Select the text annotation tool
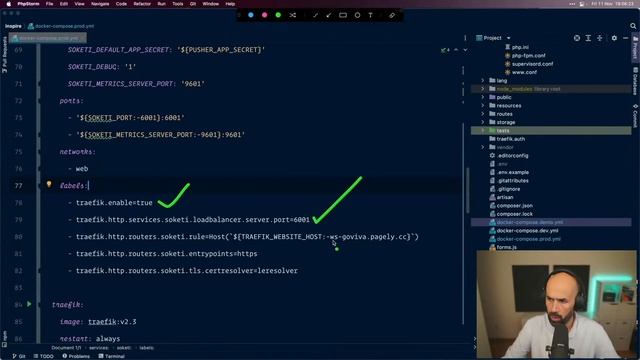This screenshot has height=360, width=640. (x=370, y=15)
